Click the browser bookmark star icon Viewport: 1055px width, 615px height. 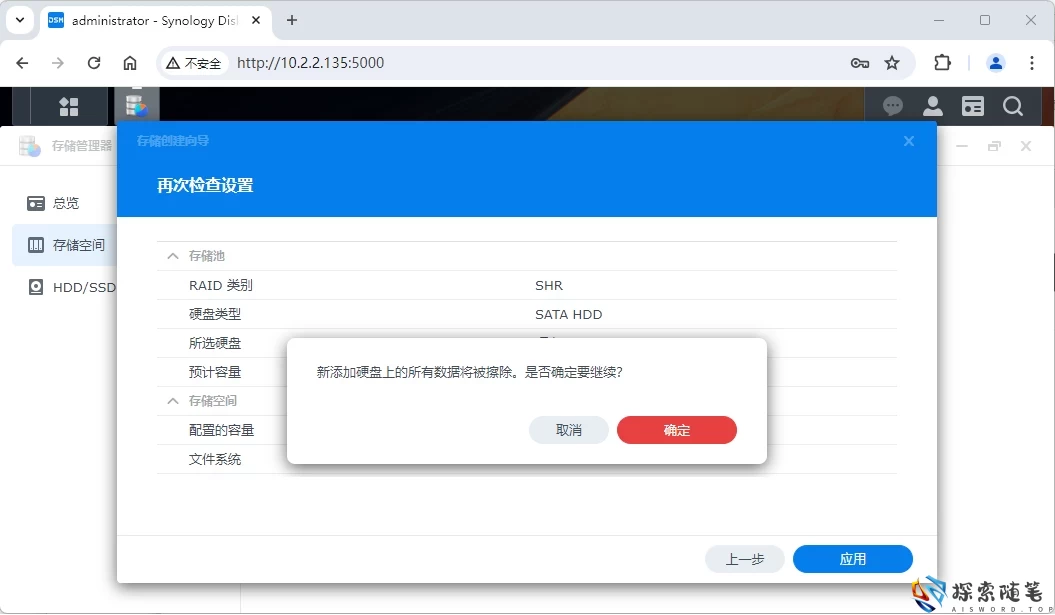point(892,62)
